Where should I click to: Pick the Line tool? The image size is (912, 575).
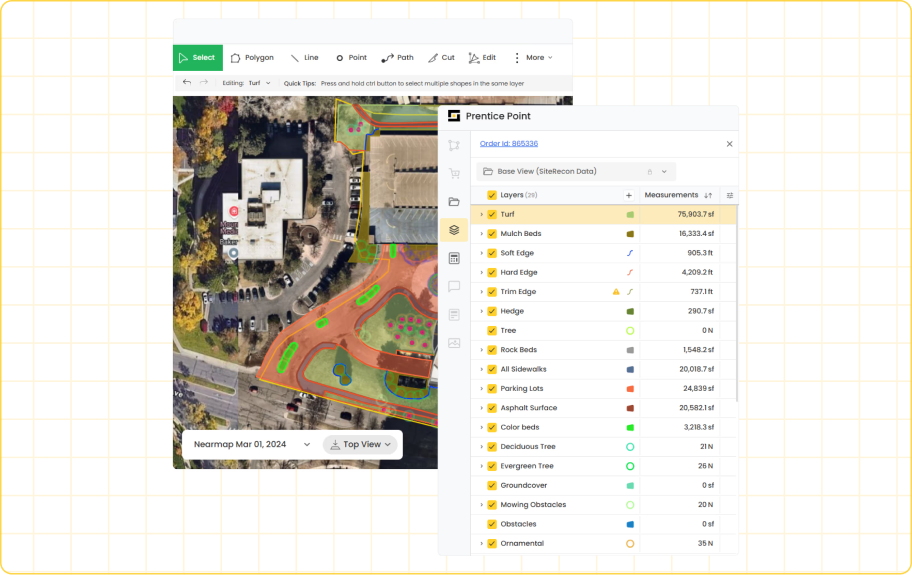point(304,58)
